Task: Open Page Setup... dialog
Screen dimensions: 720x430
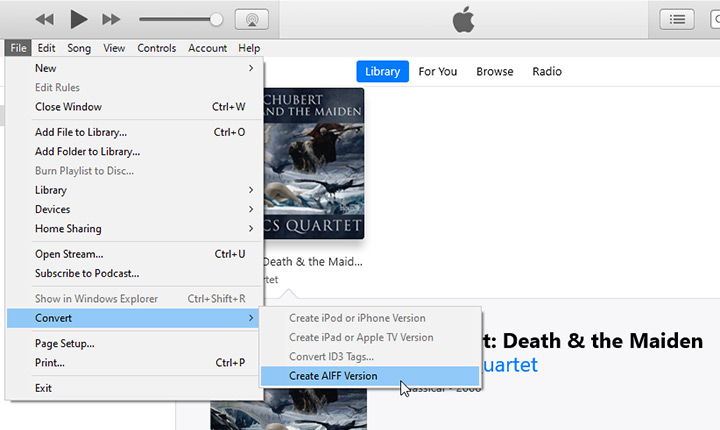Action: pyautogui.click(x=135, y=344)
